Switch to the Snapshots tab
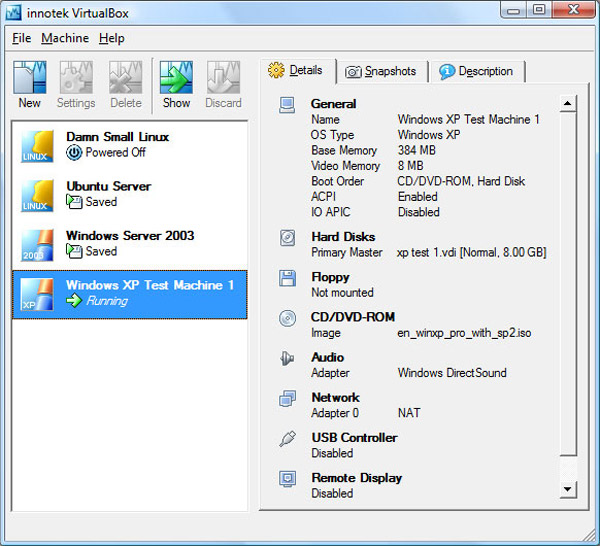 382,72
